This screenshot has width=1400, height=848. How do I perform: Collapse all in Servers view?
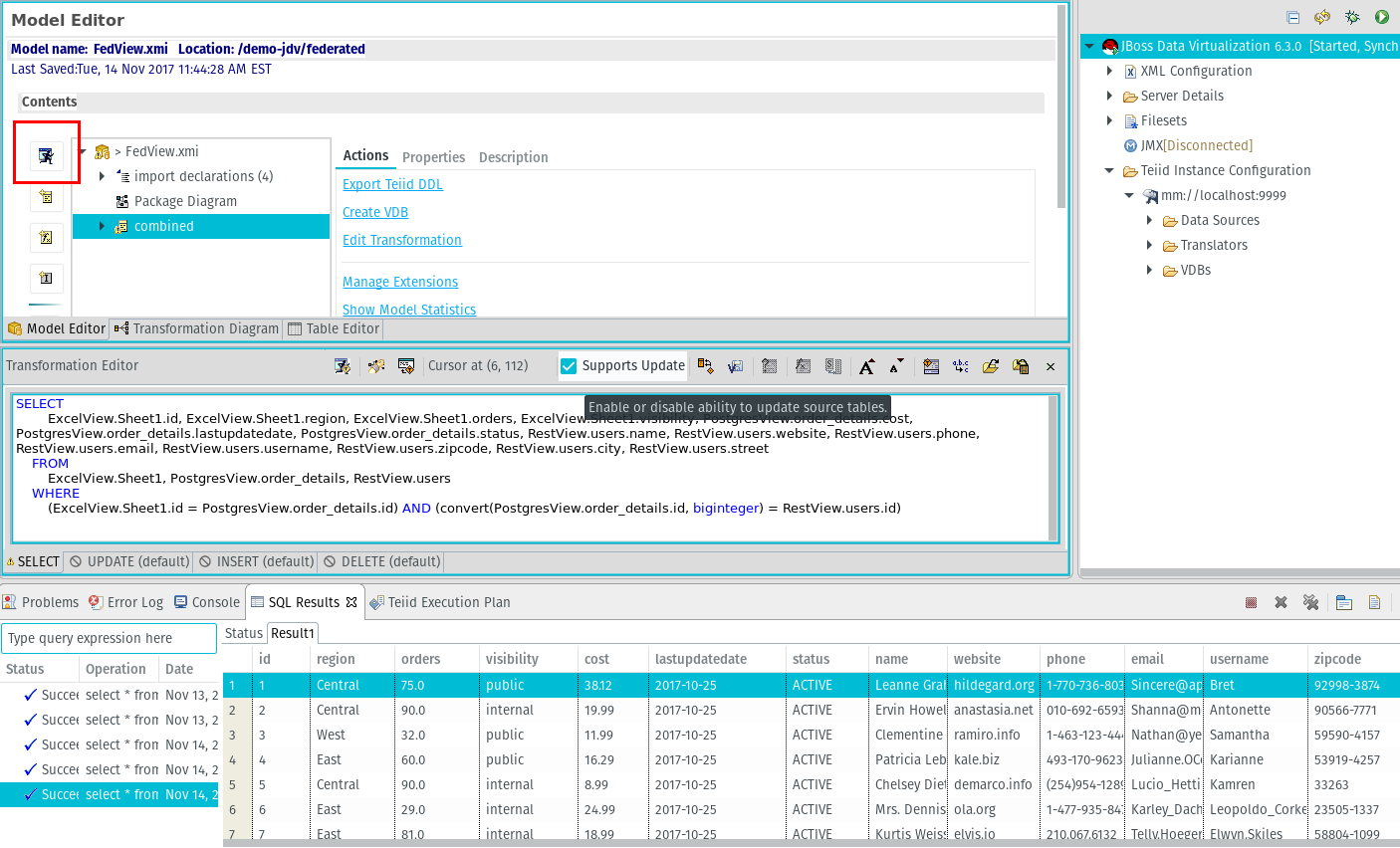[x=1292, y=17]
